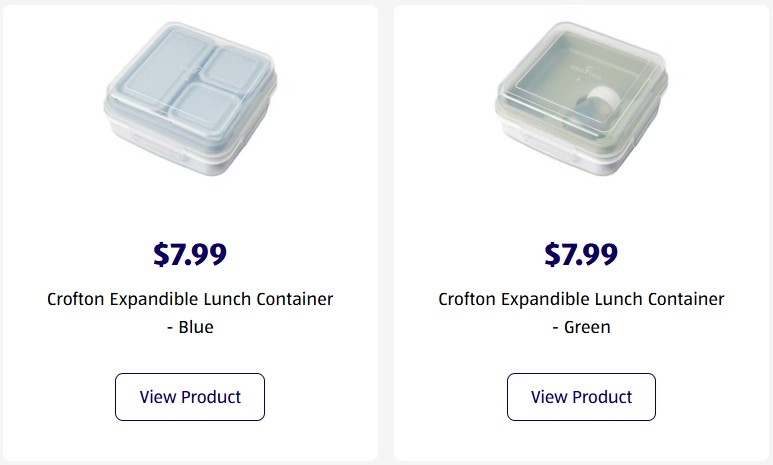
Task: Click the upper small compartment of the blue container
Action: [232, 69]
